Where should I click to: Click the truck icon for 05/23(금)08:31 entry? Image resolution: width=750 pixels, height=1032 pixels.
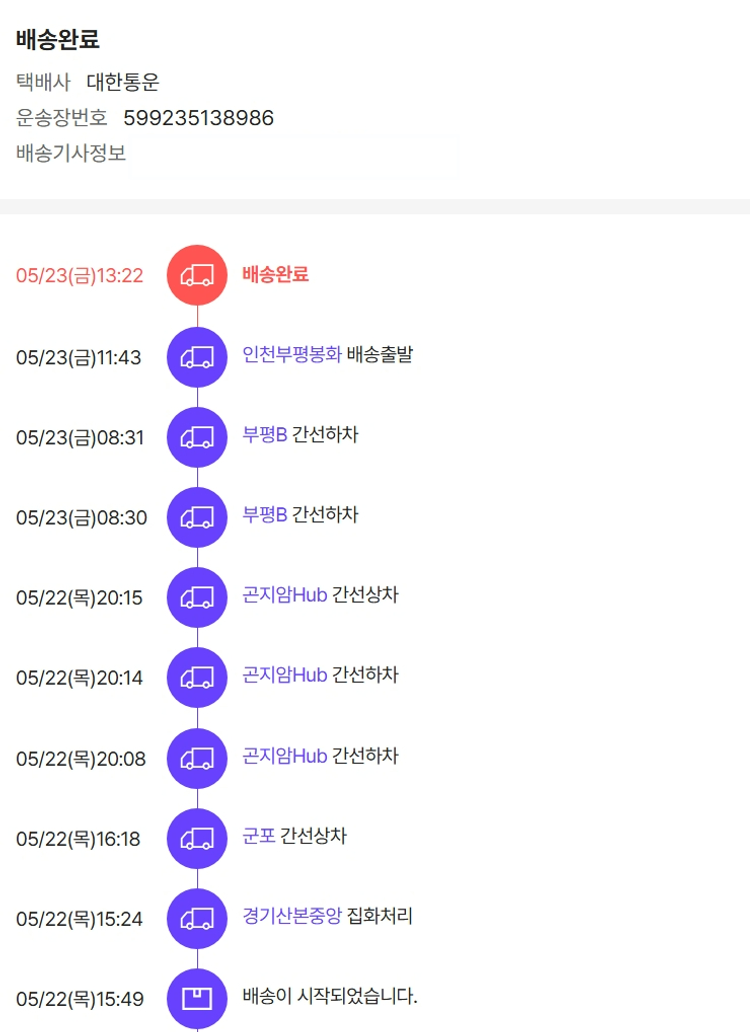click(197, 437)
